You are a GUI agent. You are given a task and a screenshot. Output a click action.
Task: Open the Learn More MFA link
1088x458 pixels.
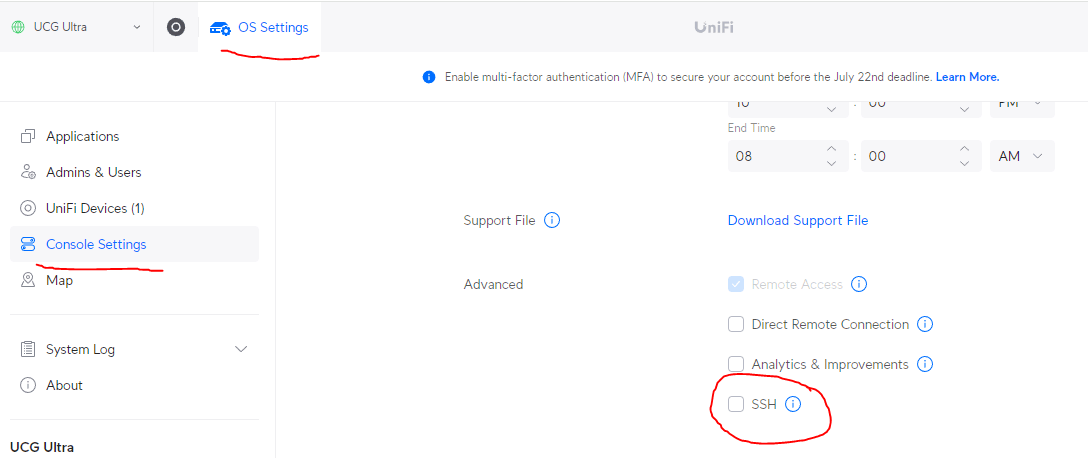(x=967, y=77)
